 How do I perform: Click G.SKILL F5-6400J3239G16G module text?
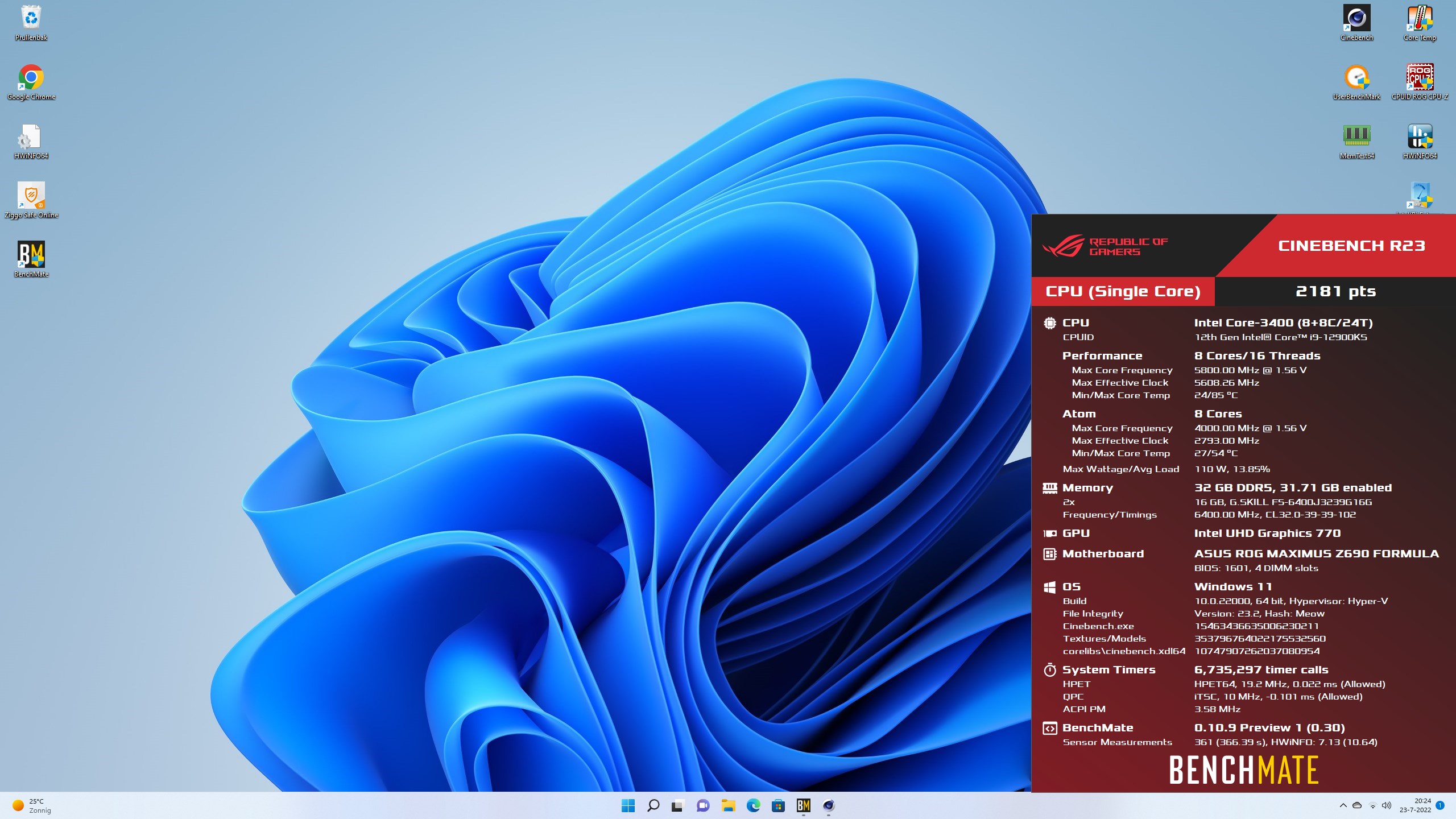(x=1283, y=502)
